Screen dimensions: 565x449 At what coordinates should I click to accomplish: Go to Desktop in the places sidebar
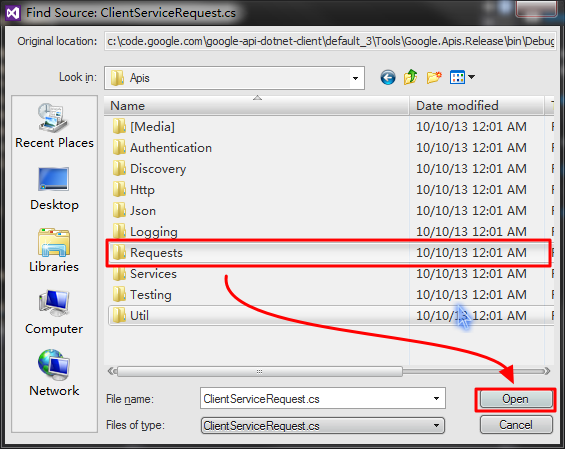(54, 188)
